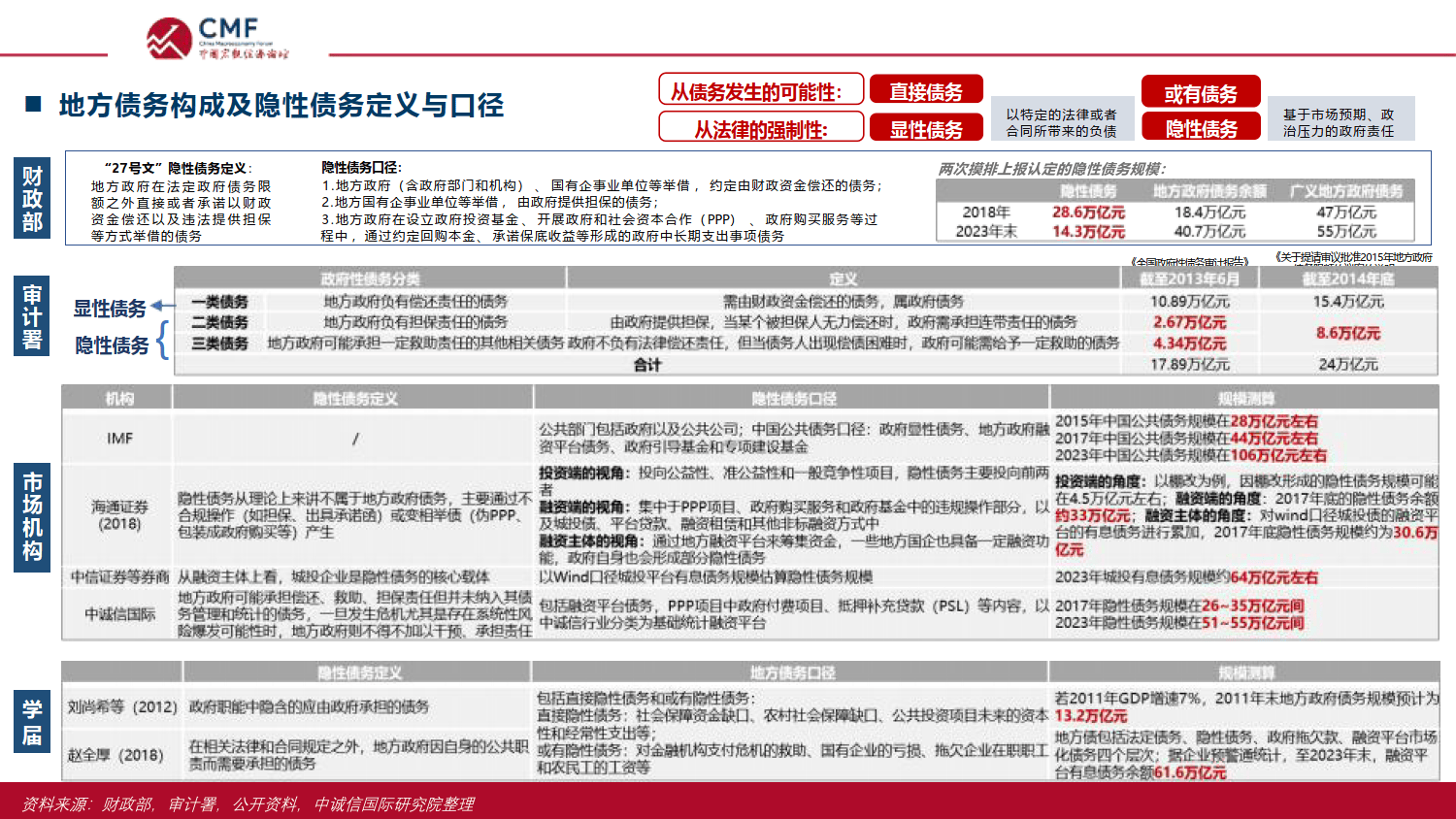Click the 直接债务 red badge
Image resolution: width=1456 pixels, height=819 pixels.
point(927,90)
